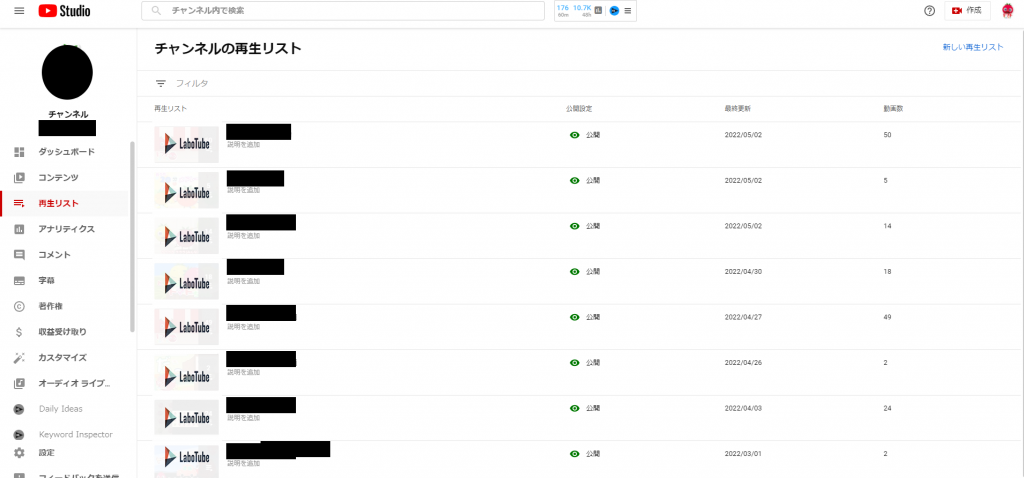This screenshot has width=1024, height=478.
Task: Change 公開 visibility on the 2022/03/01 playlist
Action: coord(574,454)
